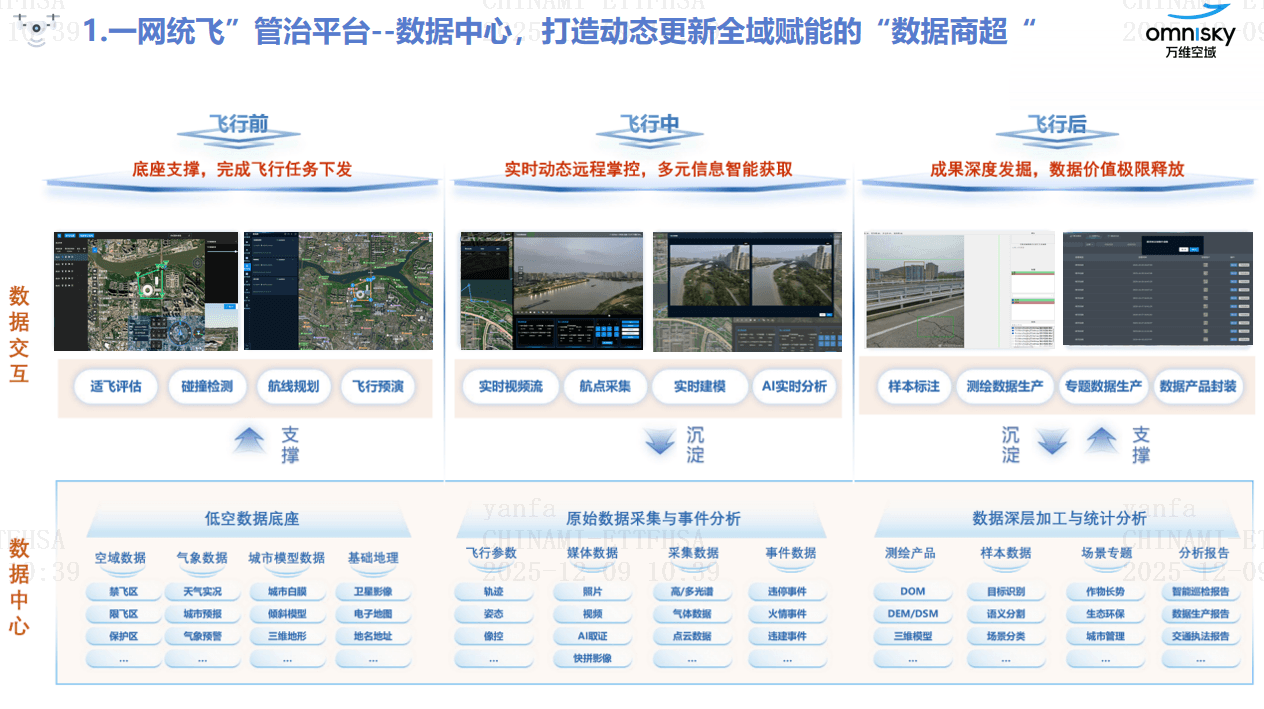Click the 低空数据底座 section heading
This screenshot has height=709, width=1264.
(x=252, y=519)
